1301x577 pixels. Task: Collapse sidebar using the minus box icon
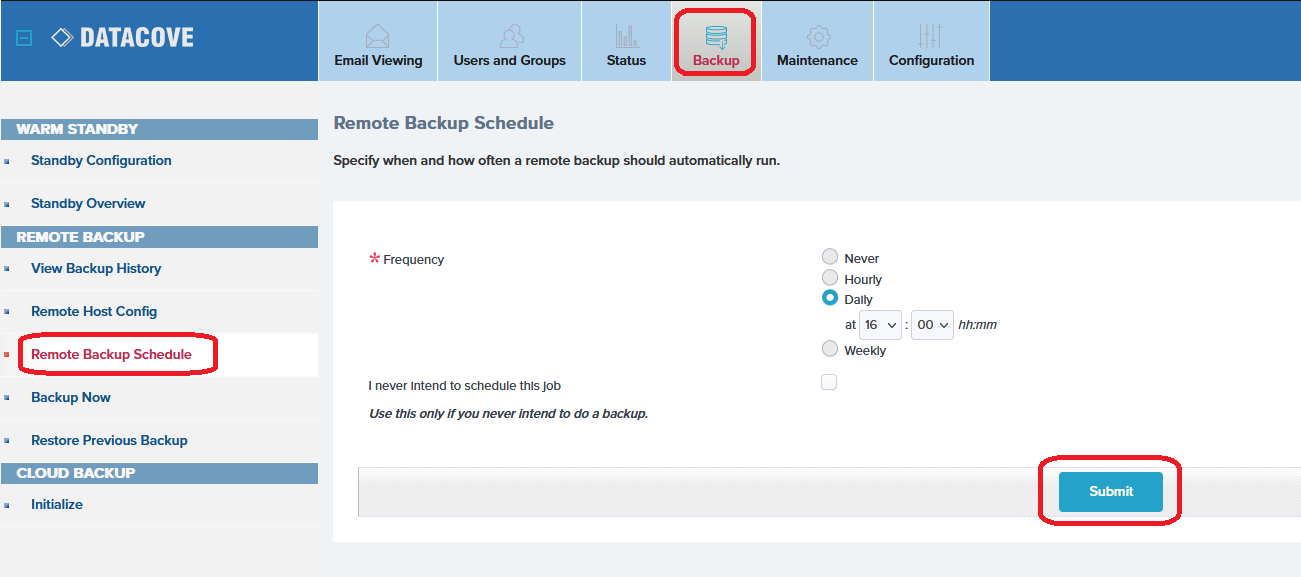click(x=25, y=38)
